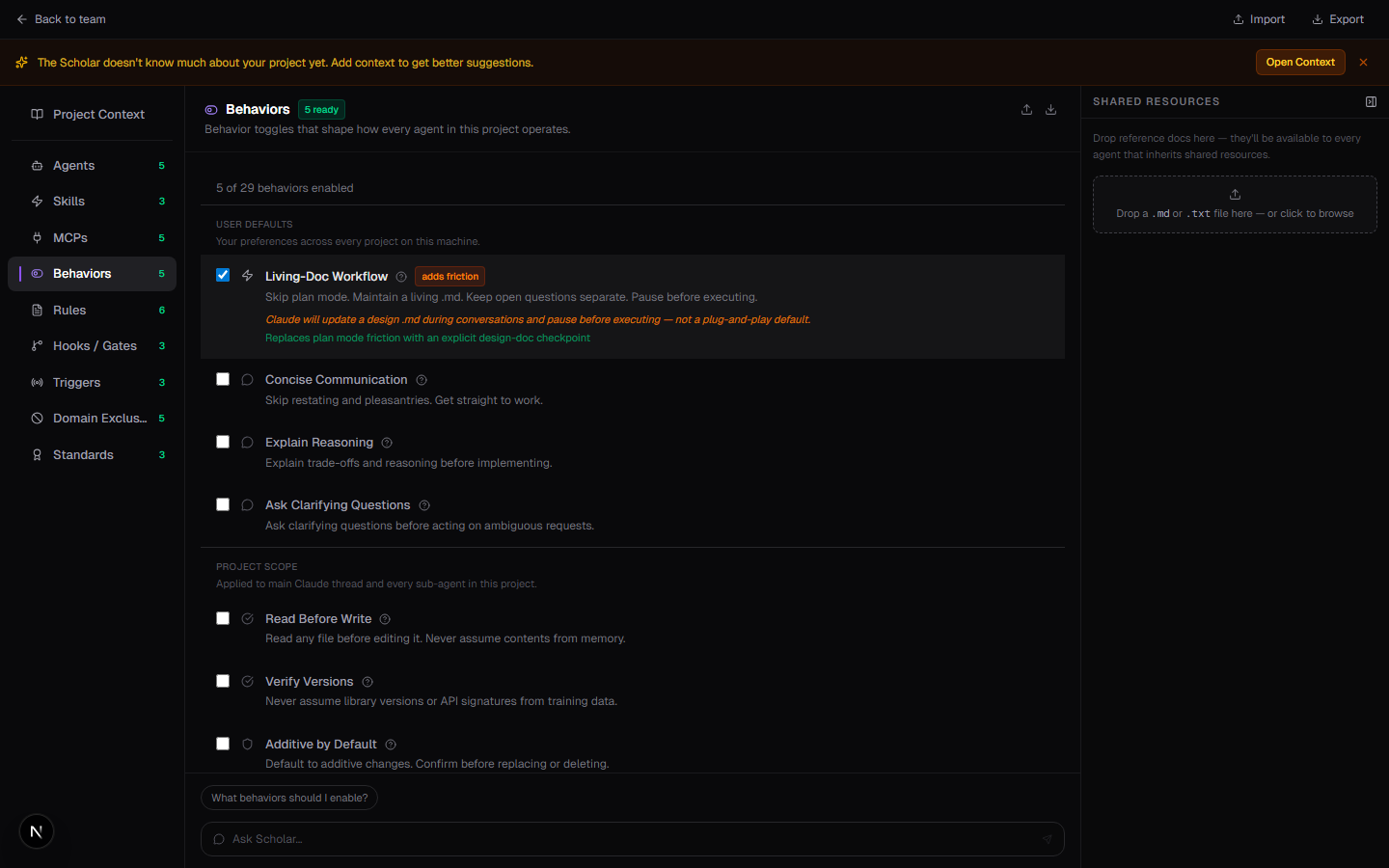Image resolution: width=1389 pixels, height=868 pixels.
Task: Click the Project Context book icon
Action: click(x=37, y=114)
